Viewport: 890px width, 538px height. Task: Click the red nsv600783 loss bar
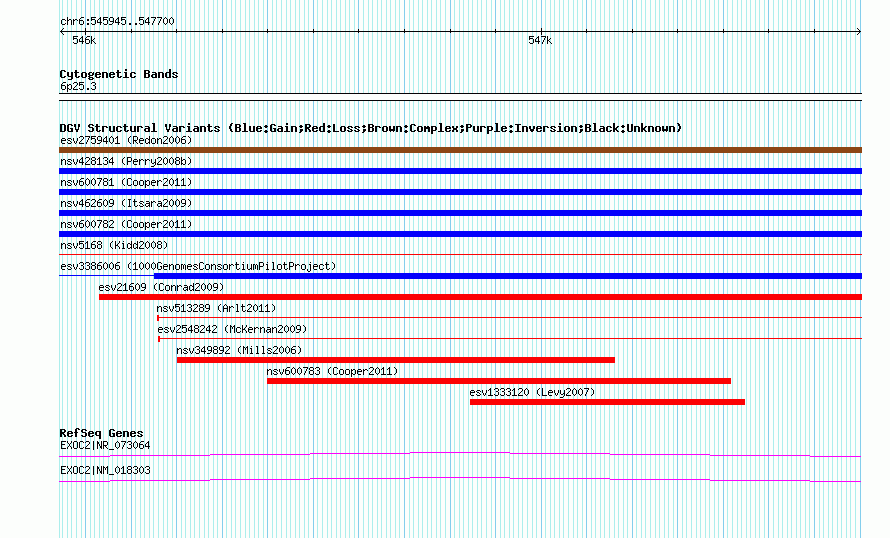(x=499, y=381)
